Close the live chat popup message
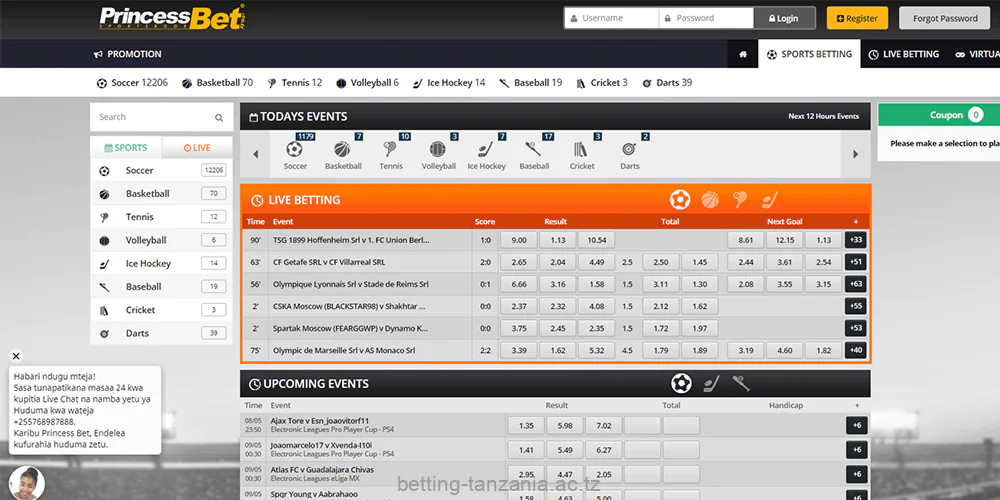 16,356
